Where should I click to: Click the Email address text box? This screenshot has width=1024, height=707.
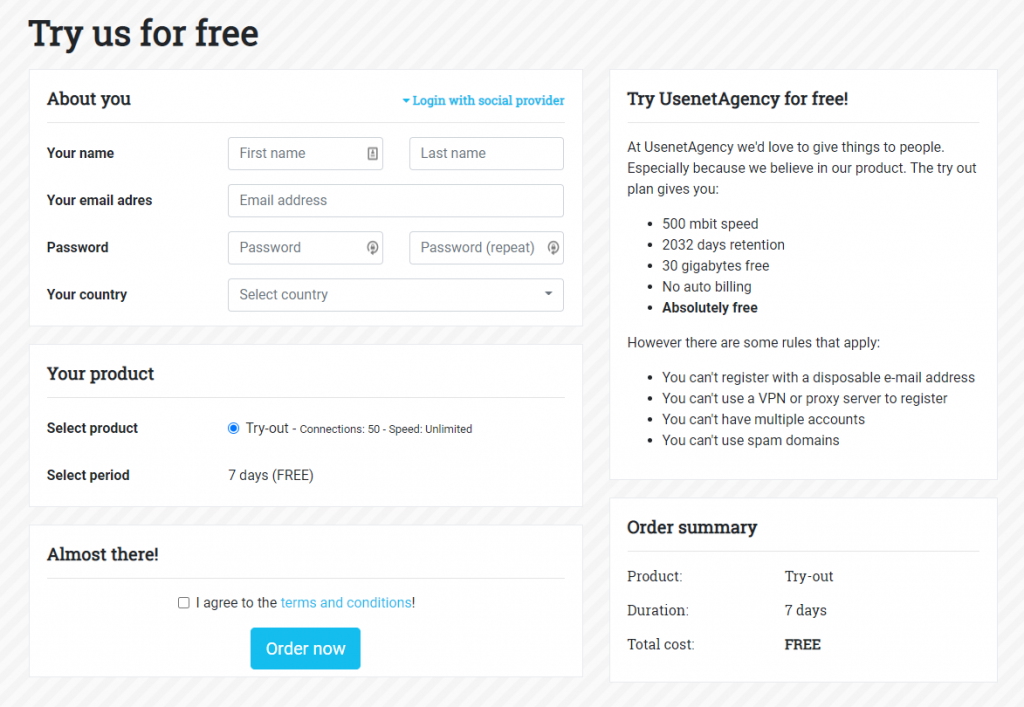395,200
